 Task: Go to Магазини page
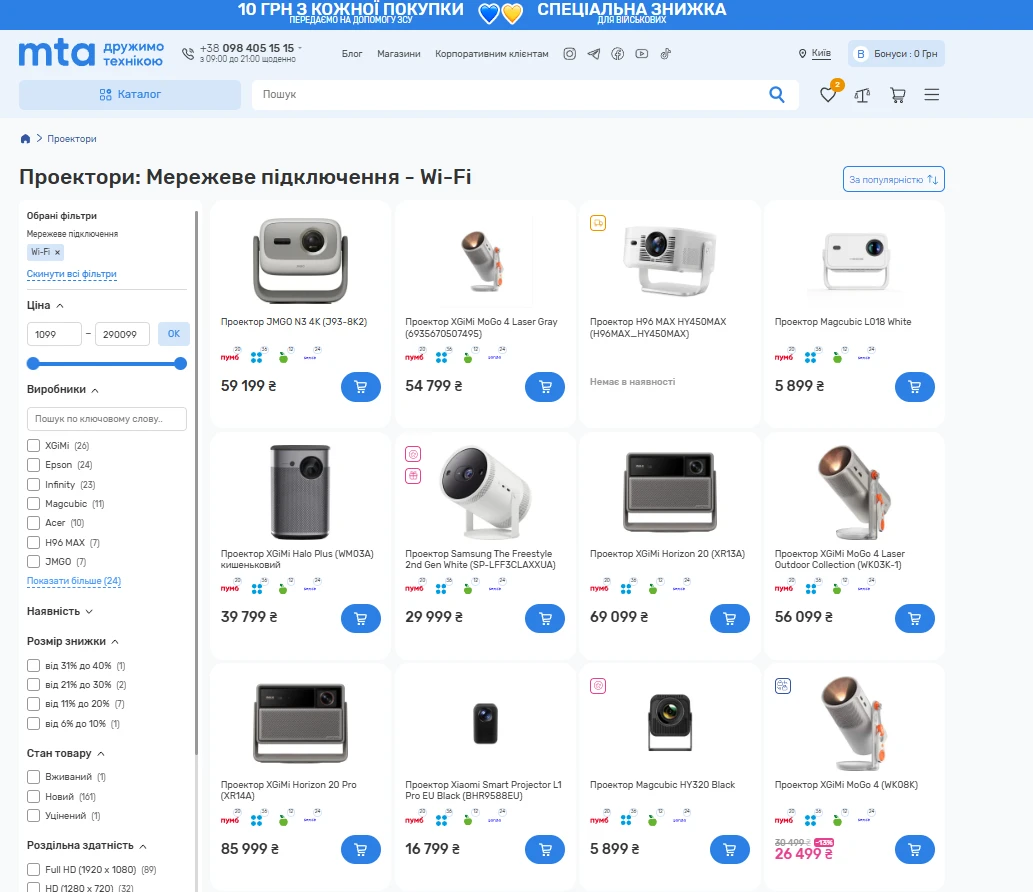[x=399, y=54]
